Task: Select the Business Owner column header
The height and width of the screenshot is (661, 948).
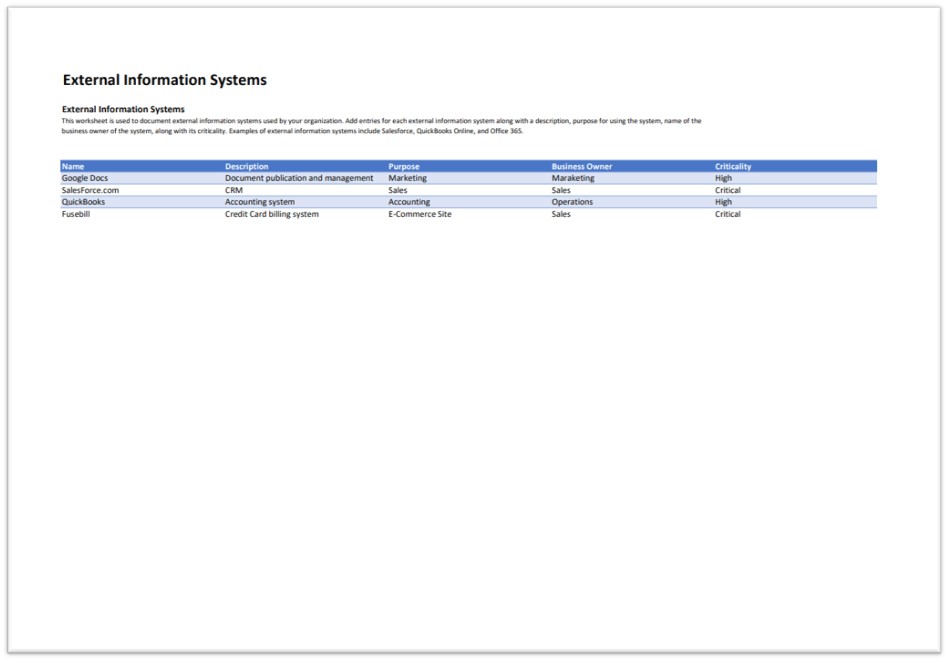Action: click(581, 166)
